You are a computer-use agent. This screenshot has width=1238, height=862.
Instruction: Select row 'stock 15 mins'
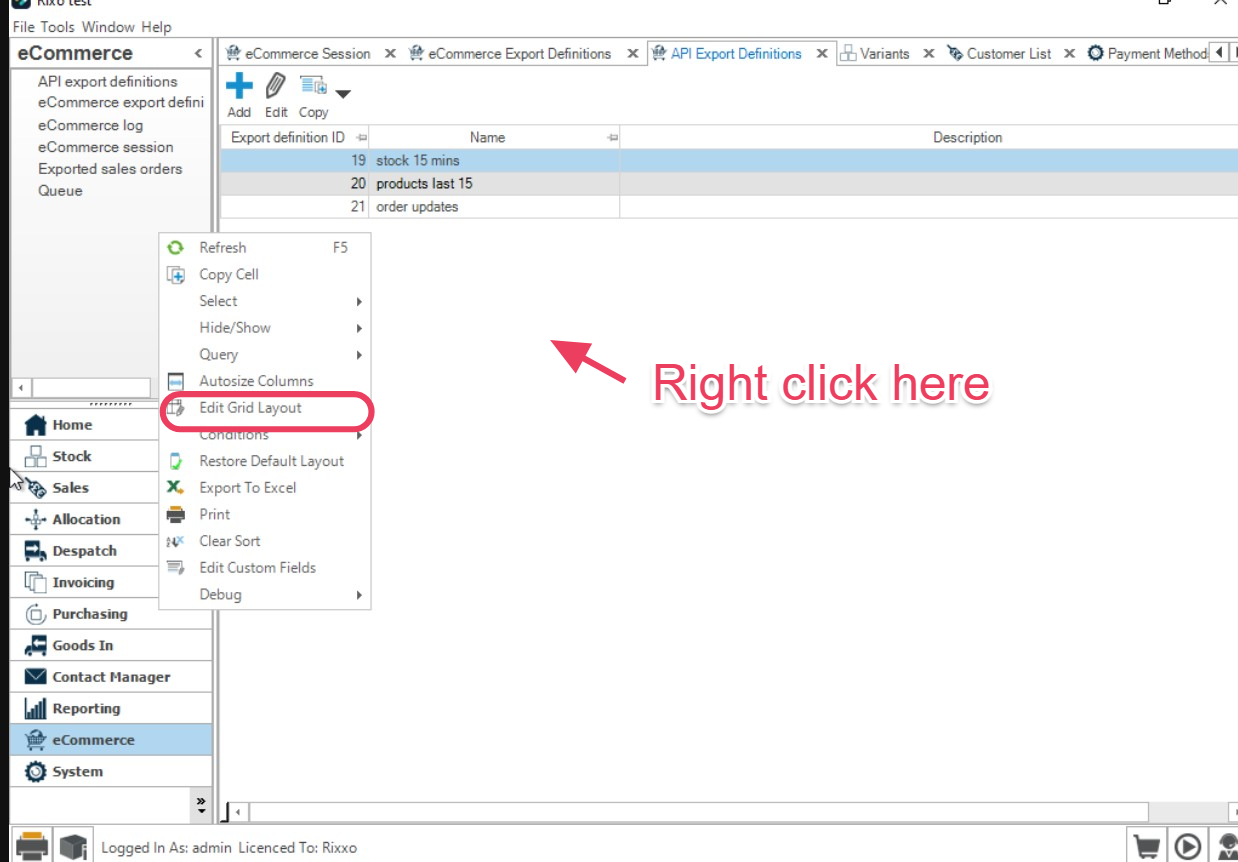pos(729,160)
